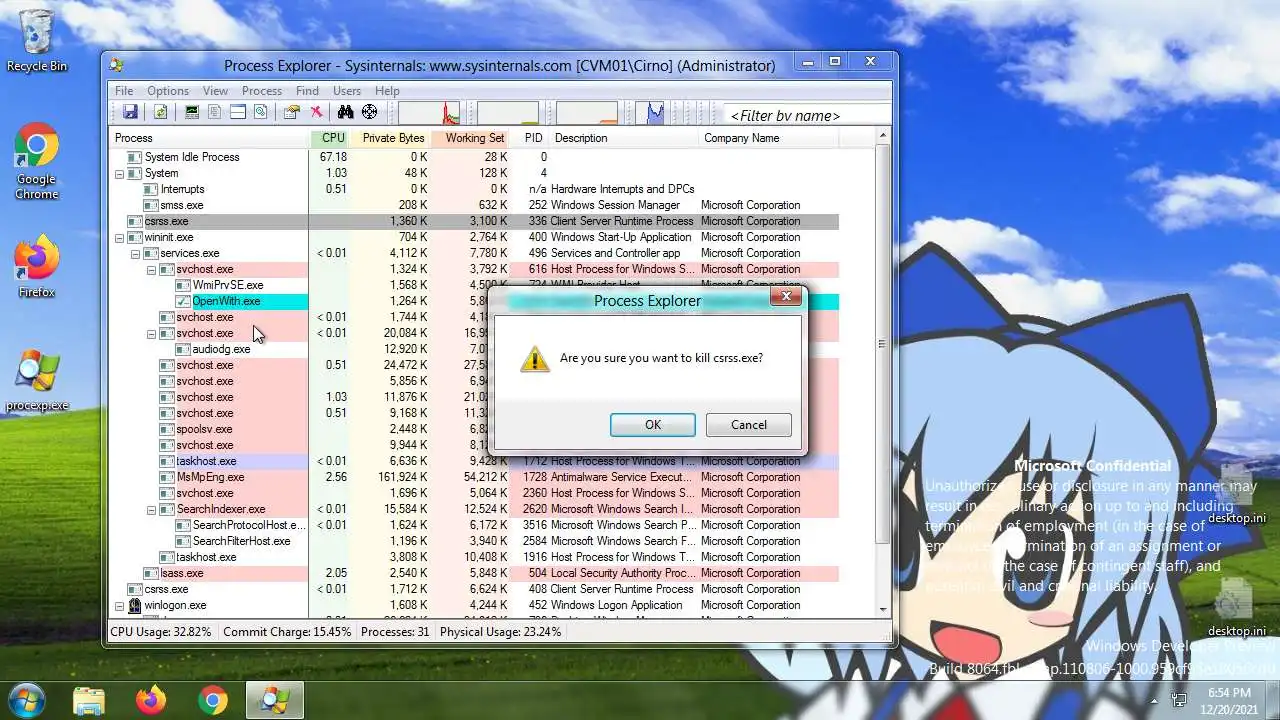
Task: Select the spoolsv.exe process row
Action: (x=474, y=429)
